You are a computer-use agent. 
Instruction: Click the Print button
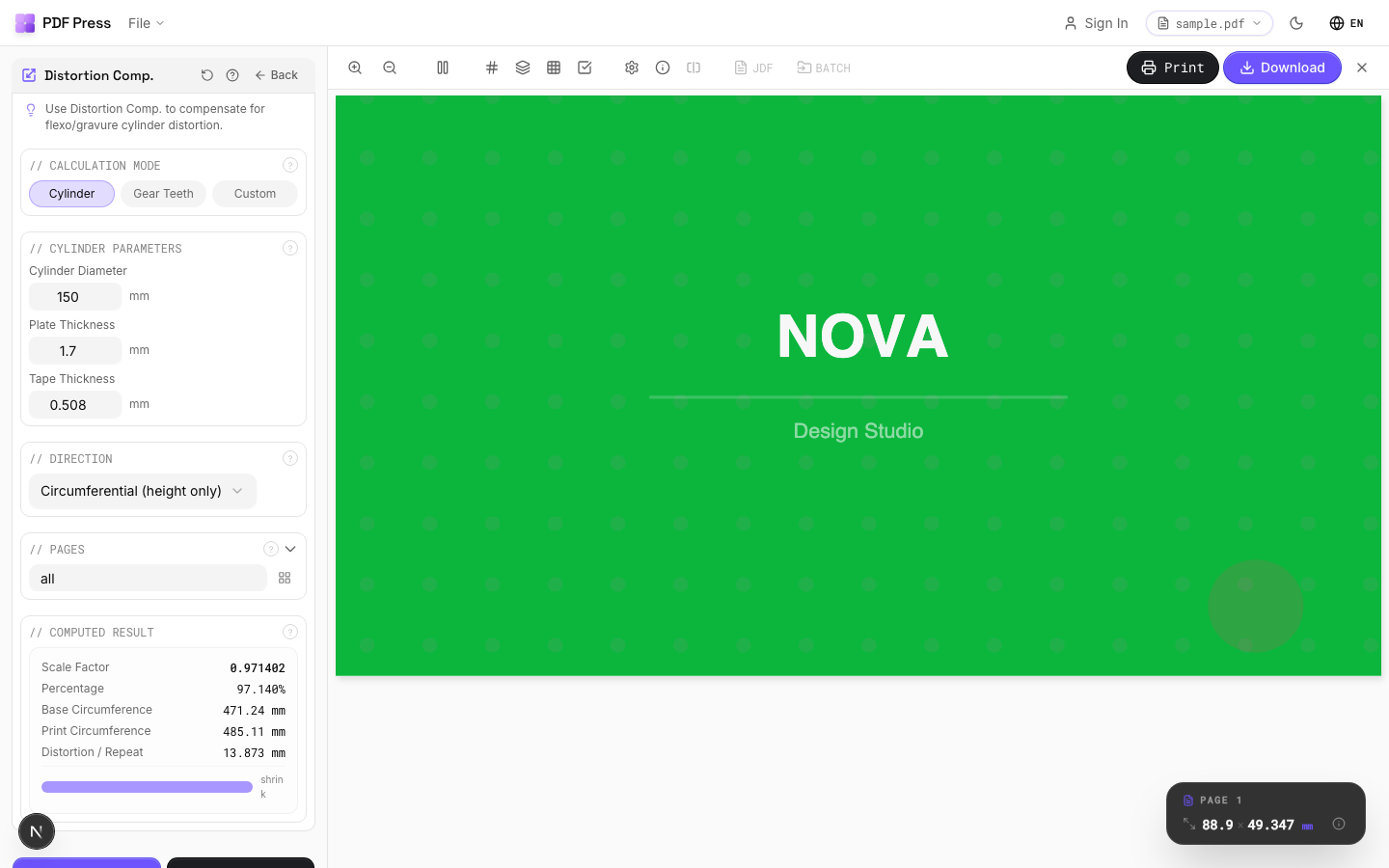click(x=1173, y=68)
